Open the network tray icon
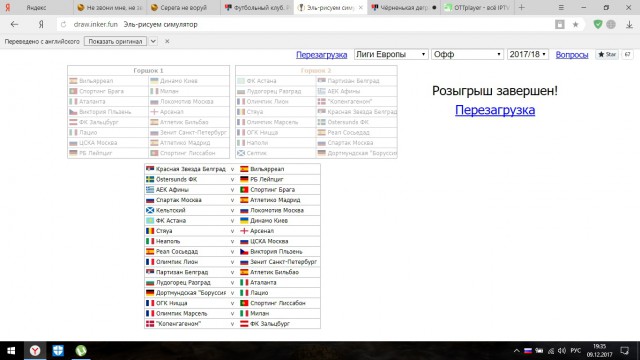This screenshot has width=640, height=360. 551,351
